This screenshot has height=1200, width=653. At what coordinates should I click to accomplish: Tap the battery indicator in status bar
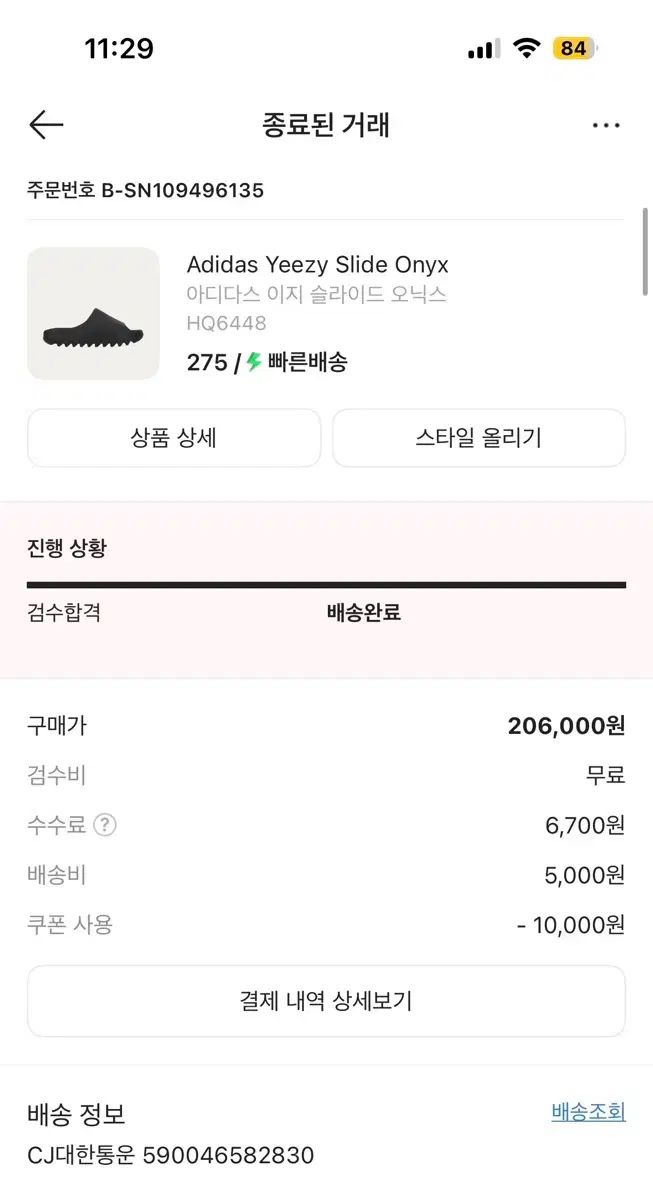click(x=575, y=49)
